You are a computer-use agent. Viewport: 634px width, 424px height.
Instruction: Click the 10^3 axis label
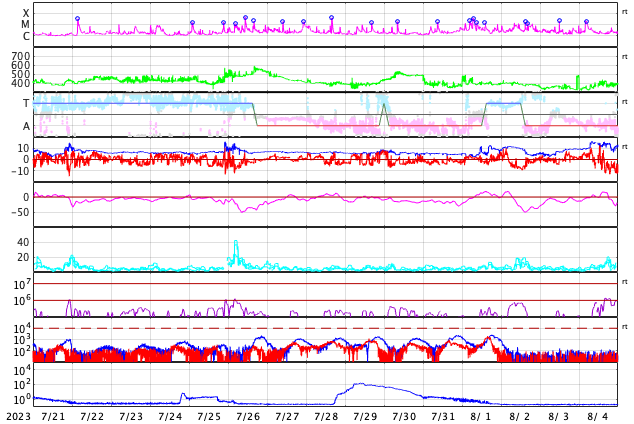tap(21, 340)
